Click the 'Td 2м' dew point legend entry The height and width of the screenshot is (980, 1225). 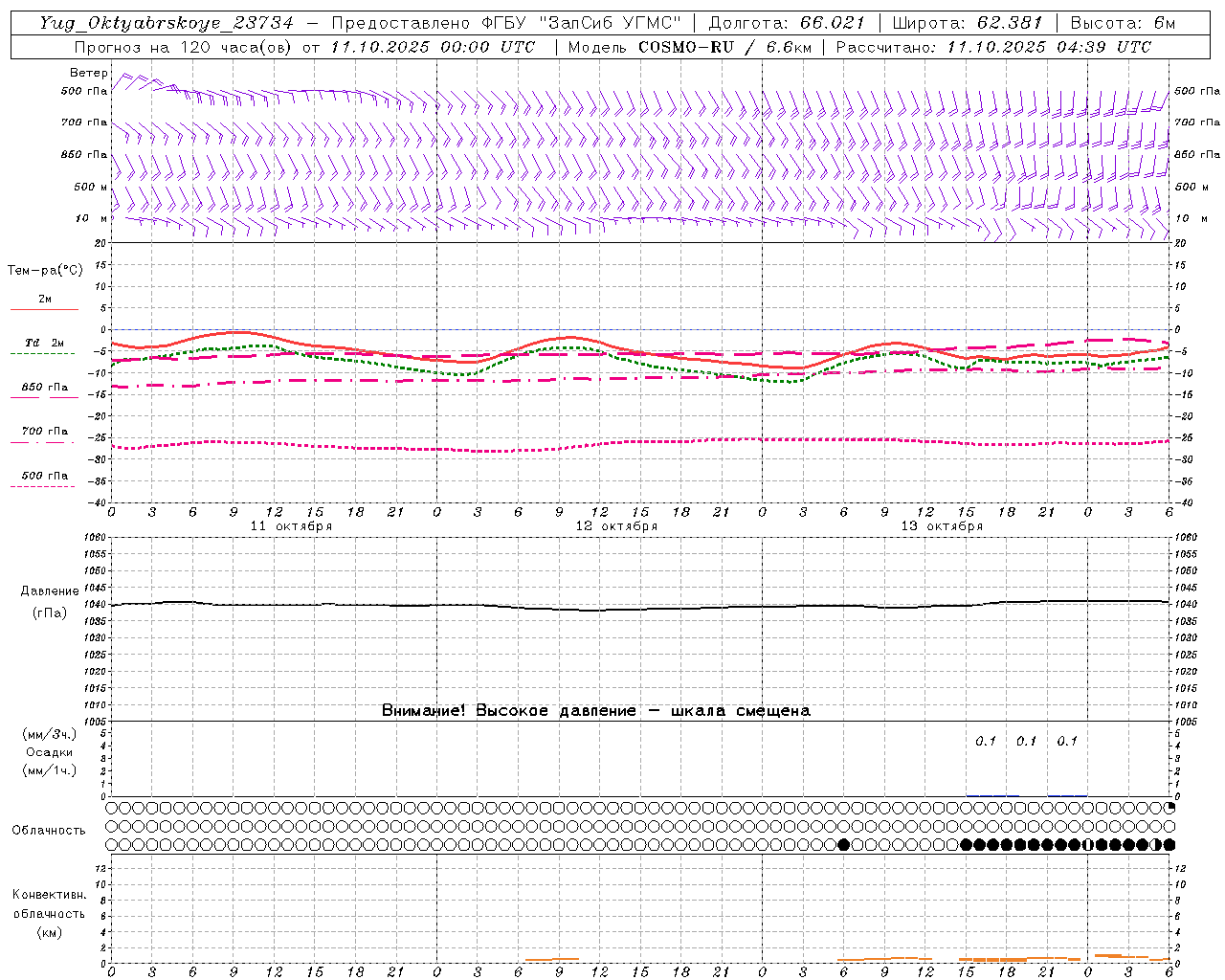coord(45,343)
